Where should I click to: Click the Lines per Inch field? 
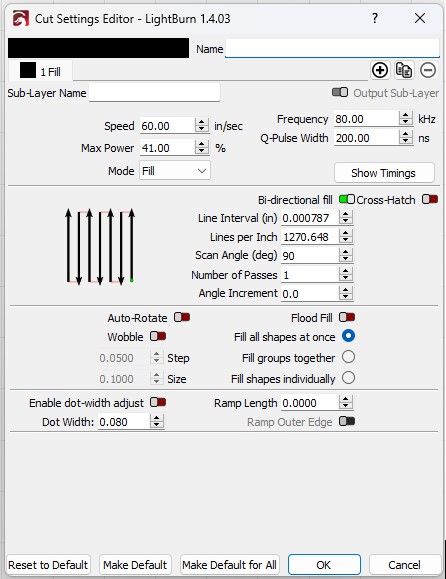[x=309, y=237]
